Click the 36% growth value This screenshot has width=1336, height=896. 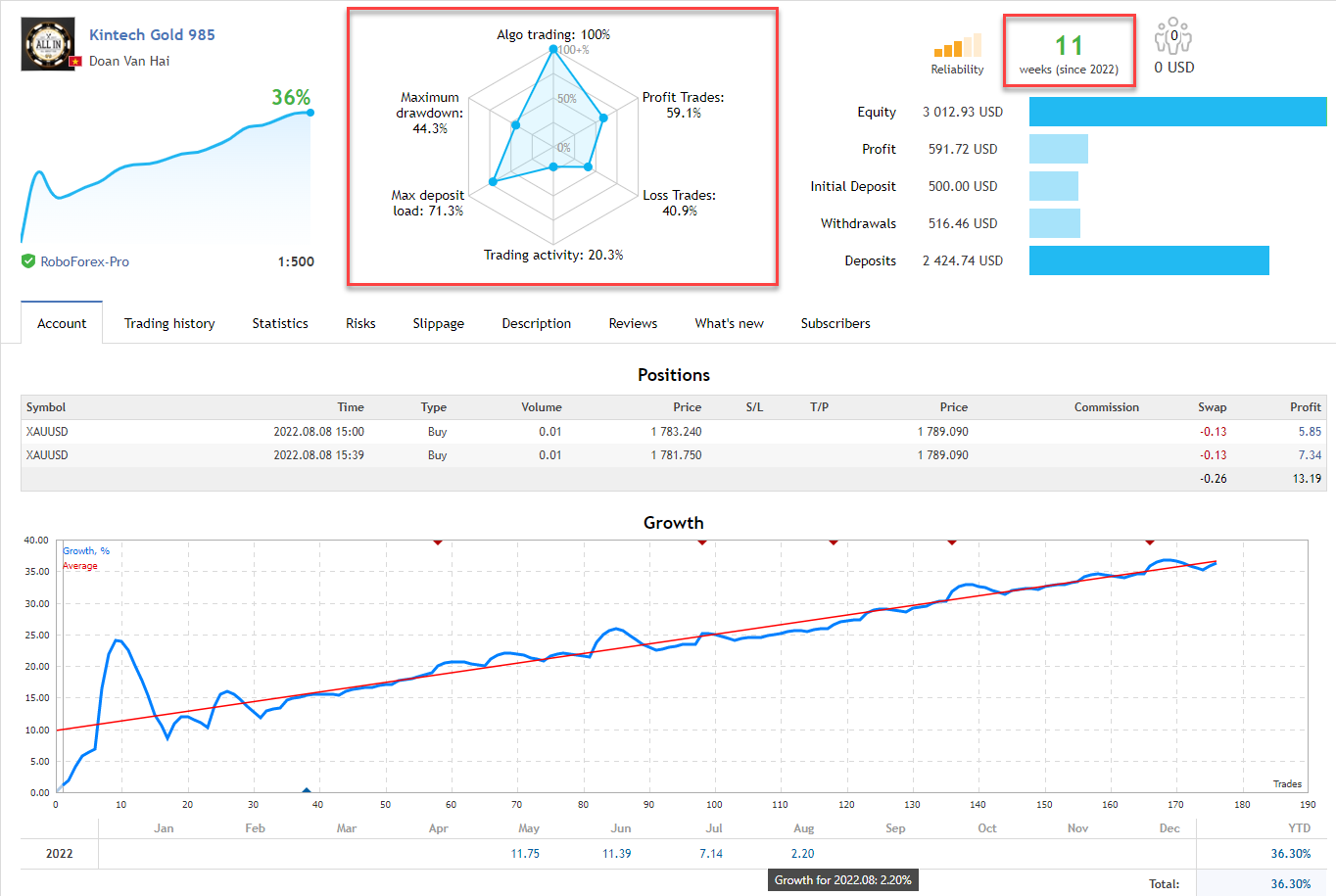(x=291, y=97)
